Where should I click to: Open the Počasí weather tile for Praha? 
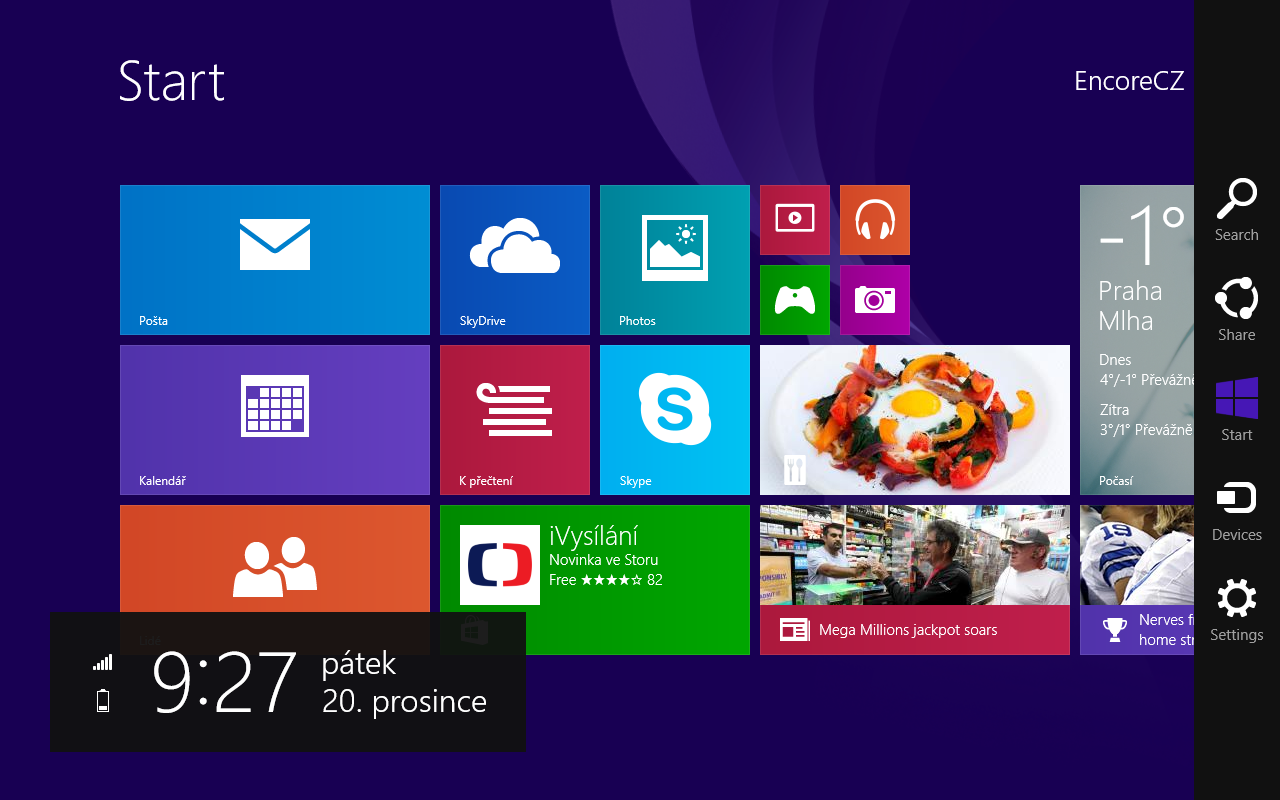(x=1137, y=340)
